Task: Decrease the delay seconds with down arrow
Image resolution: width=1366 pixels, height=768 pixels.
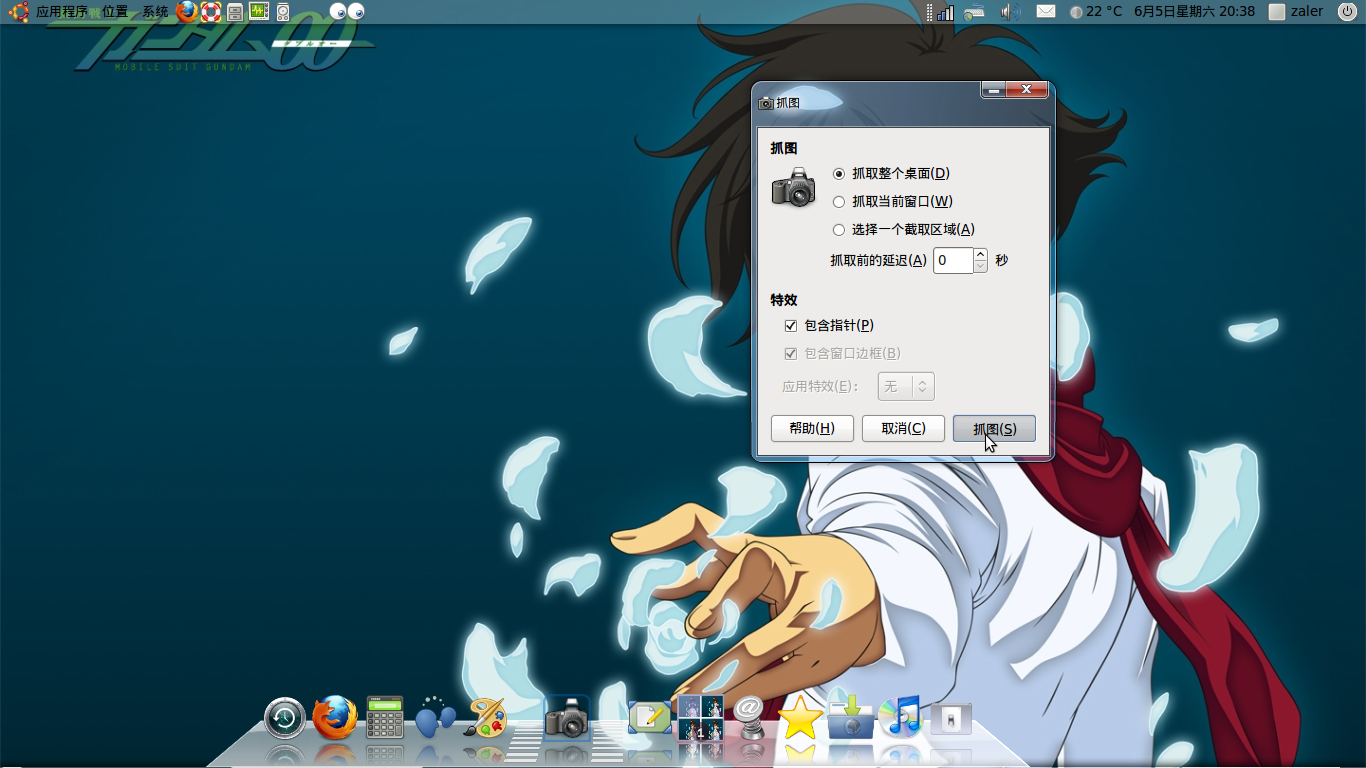Action: [x=980, y=266]
